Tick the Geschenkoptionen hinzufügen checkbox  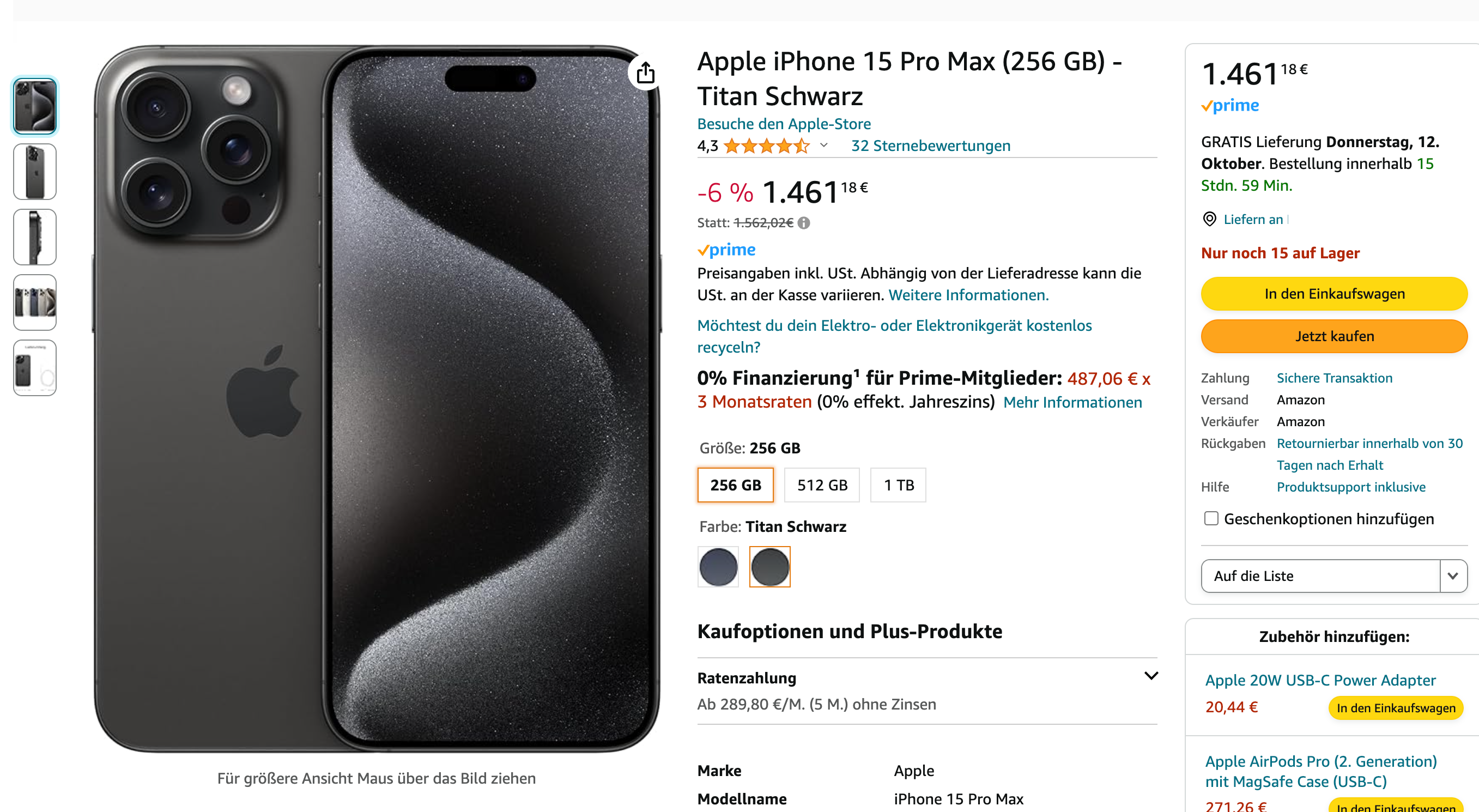pyautogui.click(x=1211, y=519)
